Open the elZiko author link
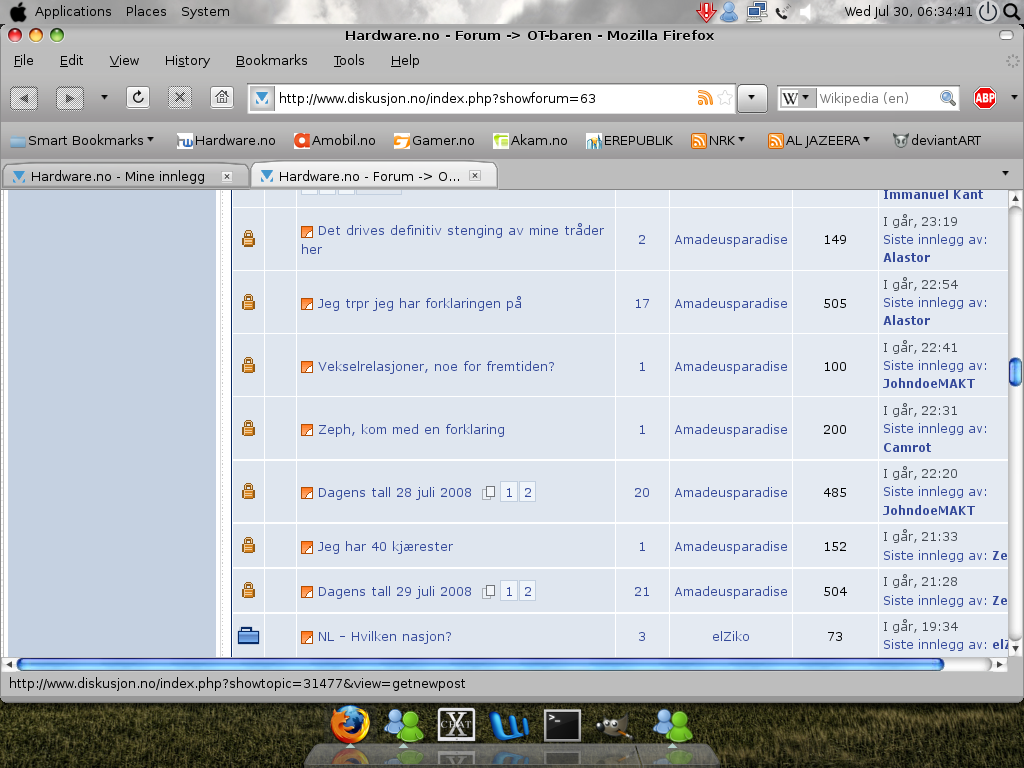 pyautogui.click(x=731, y=636)
